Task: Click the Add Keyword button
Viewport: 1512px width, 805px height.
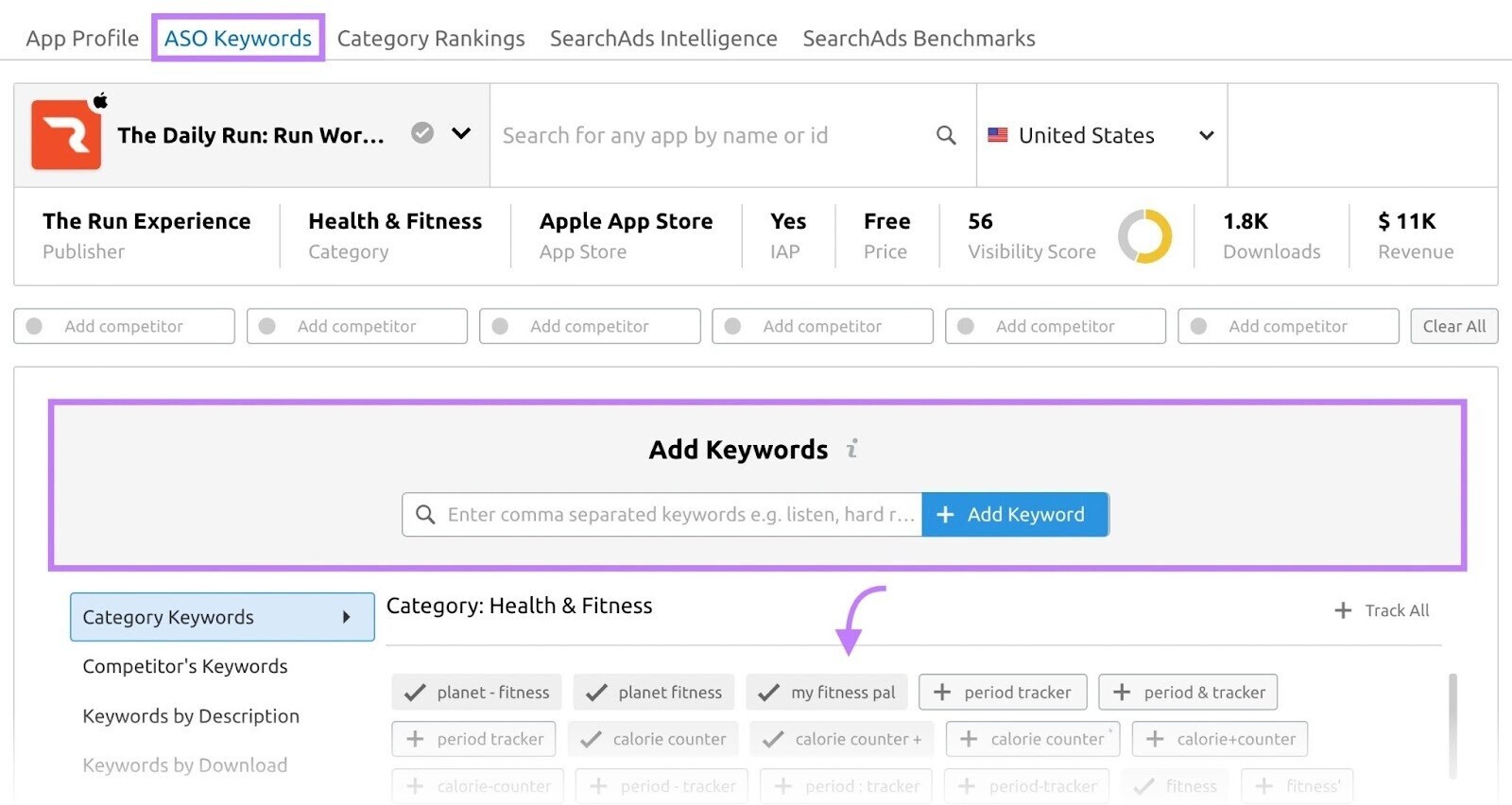Action: (x=1015, y=514)
